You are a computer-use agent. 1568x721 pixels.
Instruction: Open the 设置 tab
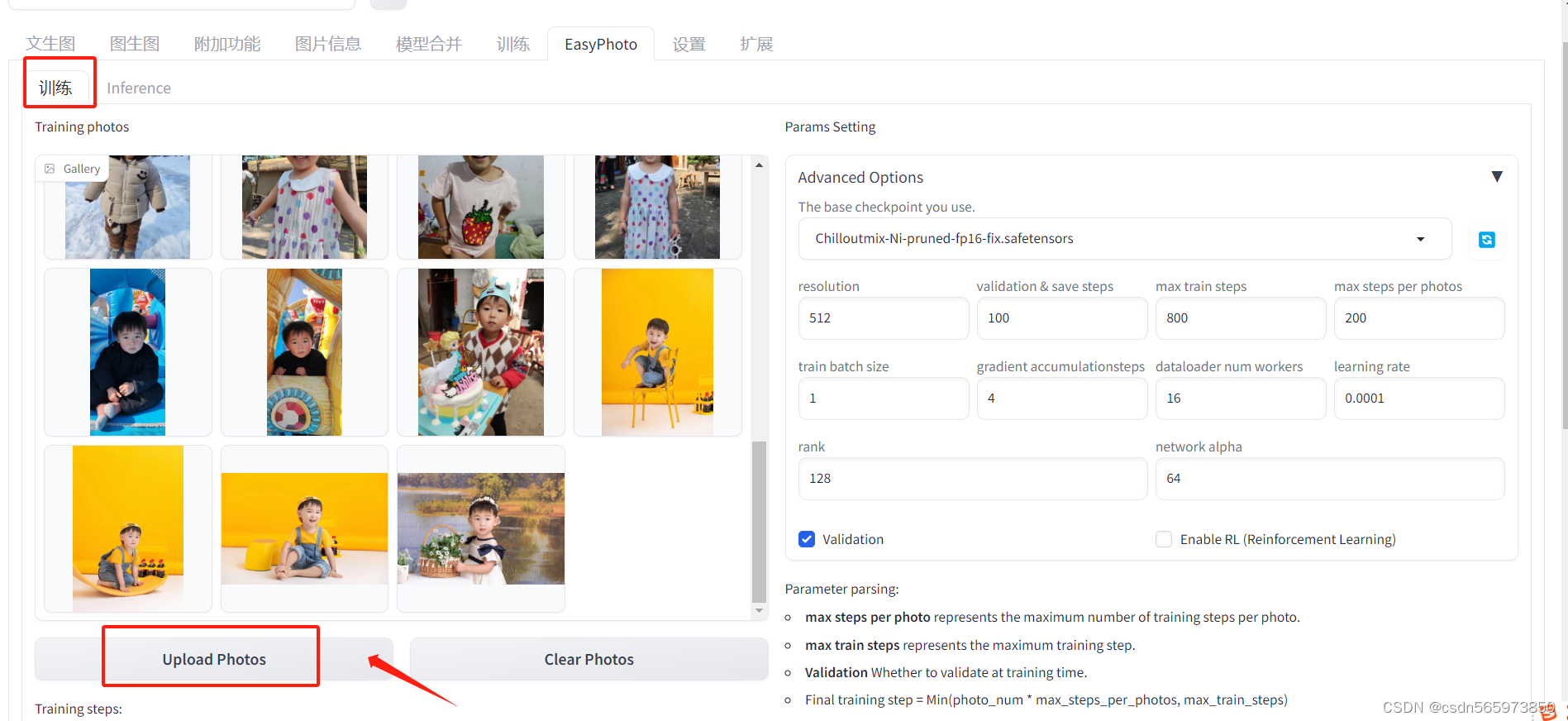pos(689,44)
